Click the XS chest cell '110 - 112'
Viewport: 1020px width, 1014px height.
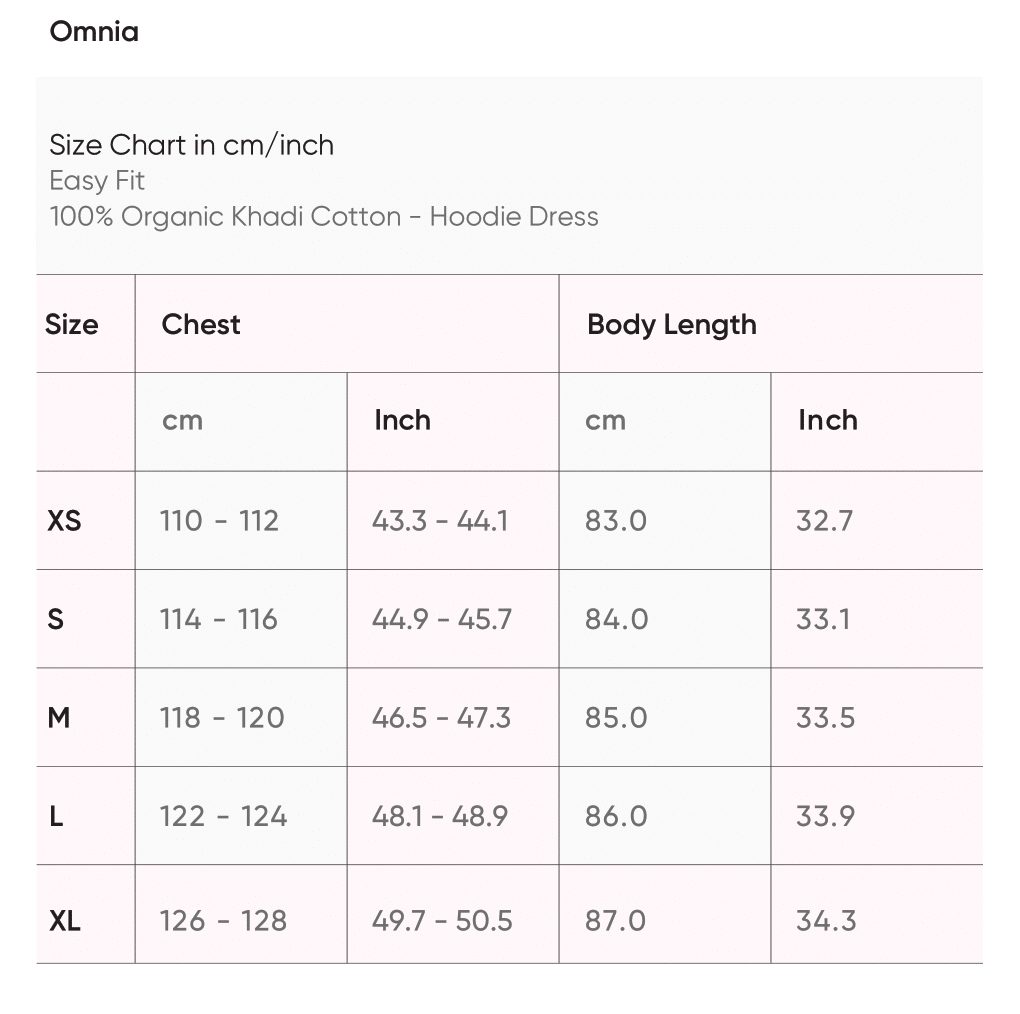pos(219,521)
